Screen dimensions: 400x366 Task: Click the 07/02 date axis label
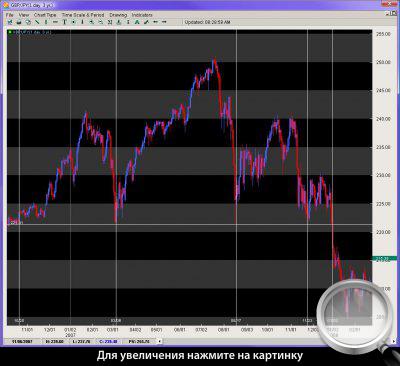[201, 330]
